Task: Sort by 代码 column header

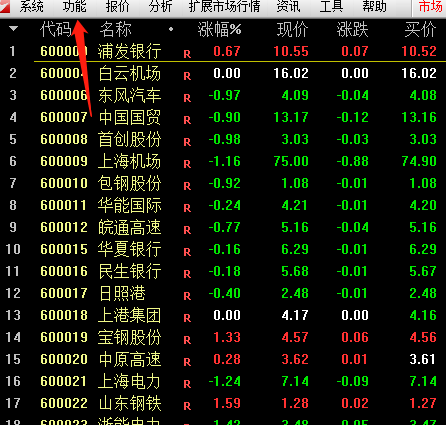Action: pyautogui.click(x=56, y=29)
